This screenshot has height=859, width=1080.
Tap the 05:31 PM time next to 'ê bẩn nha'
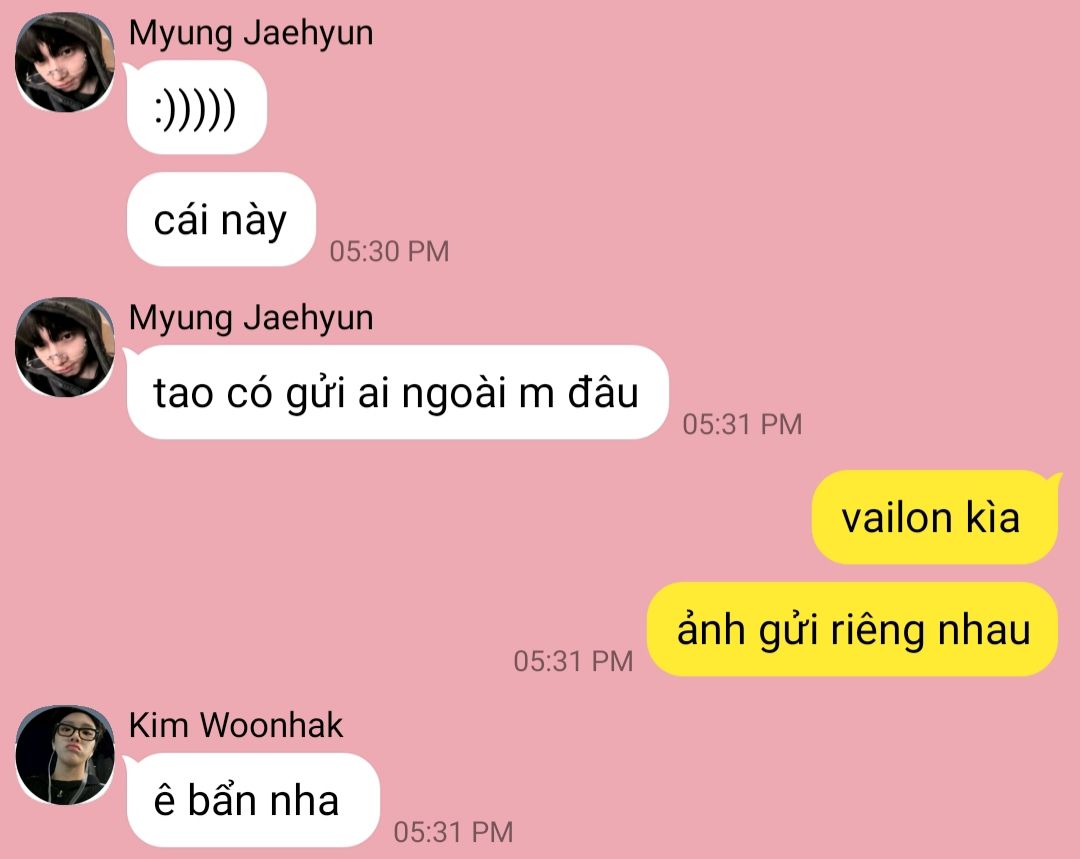(453, 831)
